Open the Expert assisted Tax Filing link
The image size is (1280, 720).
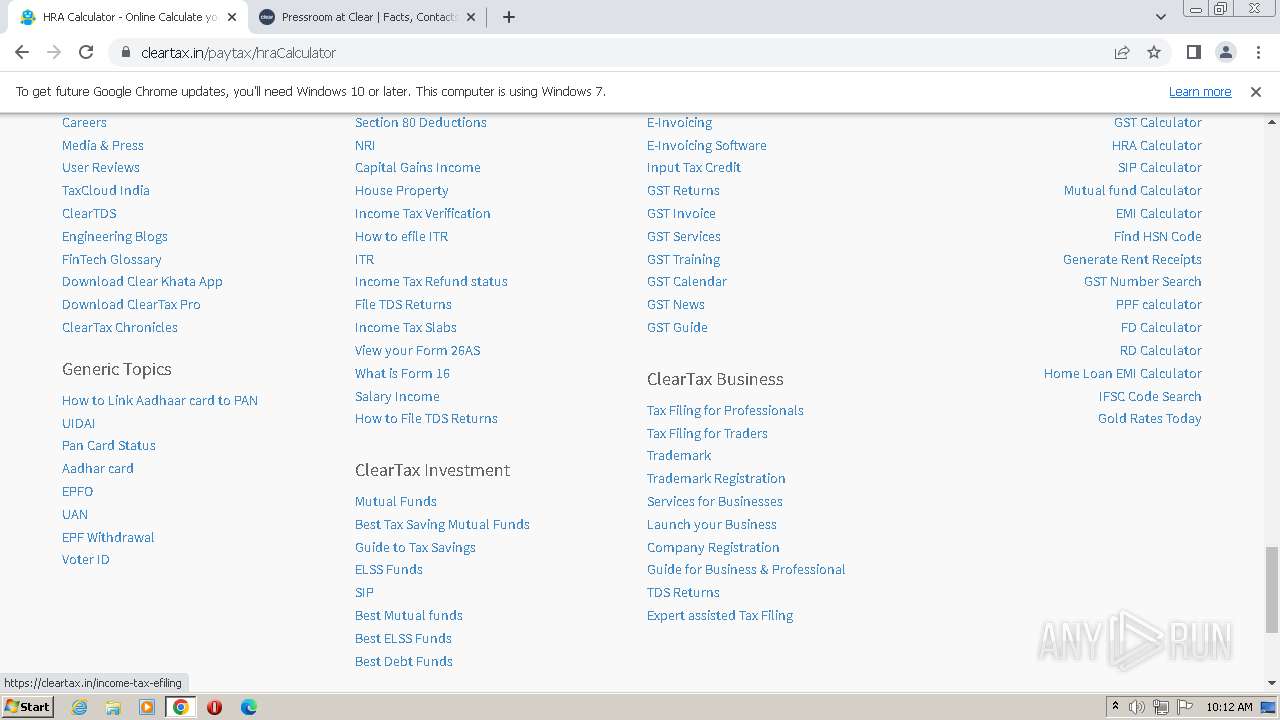(720, 615)
